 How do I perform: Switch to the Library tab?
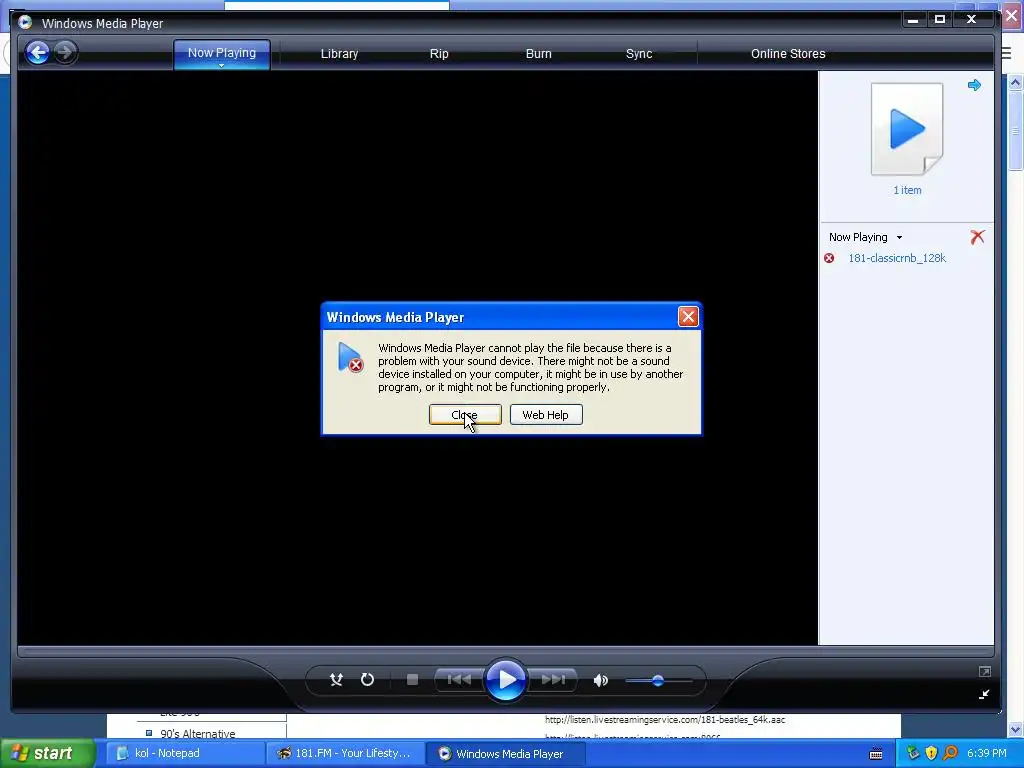pyautogui.click(x=339, y=54)
